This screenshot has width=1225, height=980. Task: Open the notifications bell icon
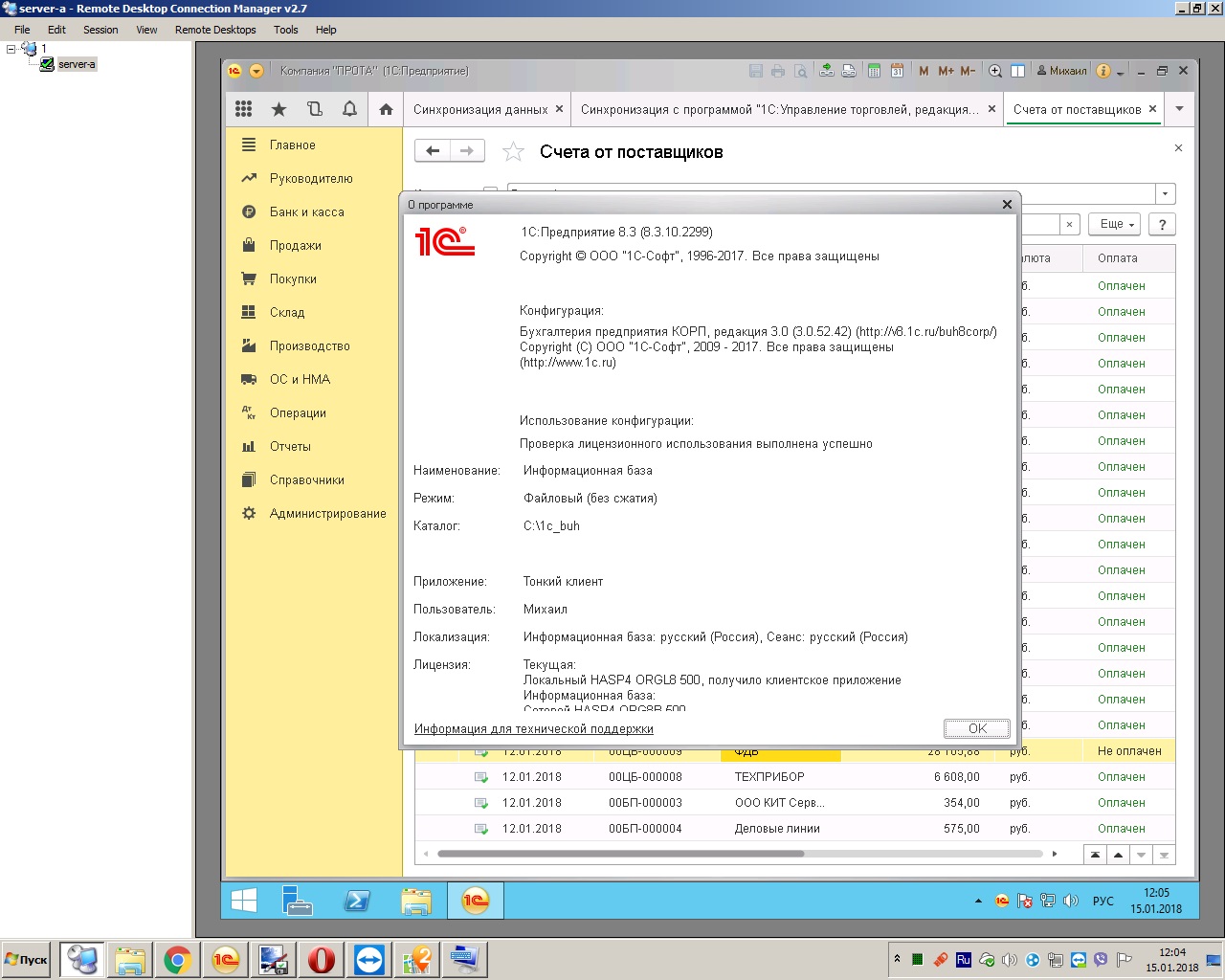pyautogui.click(x=349, y=109)
